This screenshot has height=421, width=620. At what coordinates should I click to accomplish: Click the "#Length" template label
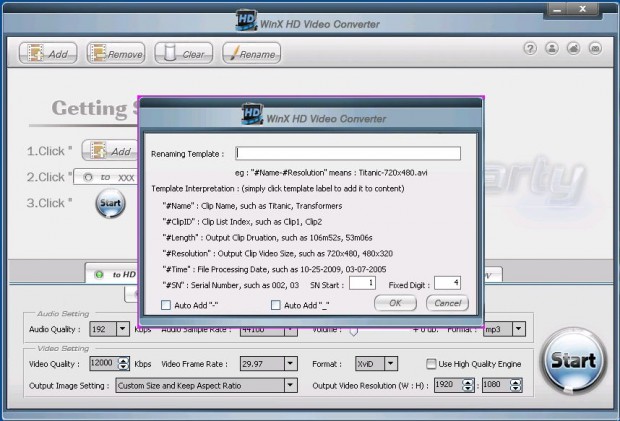coord(180,238)
